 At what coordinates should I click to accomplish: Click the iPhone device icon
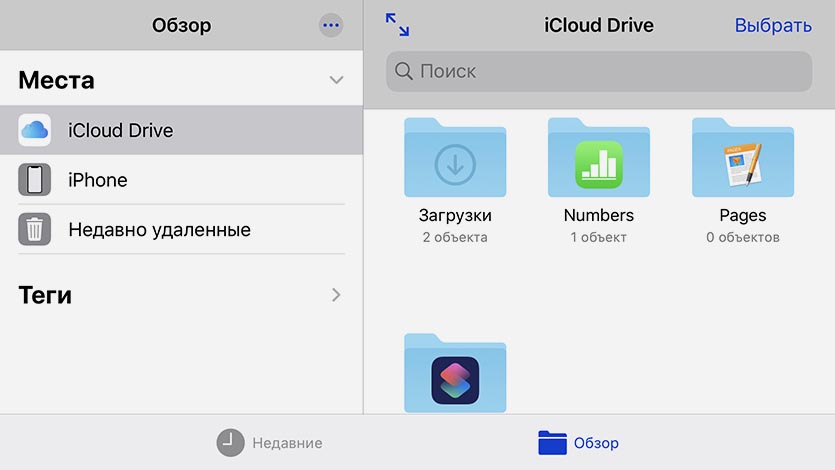click(35, 180)
